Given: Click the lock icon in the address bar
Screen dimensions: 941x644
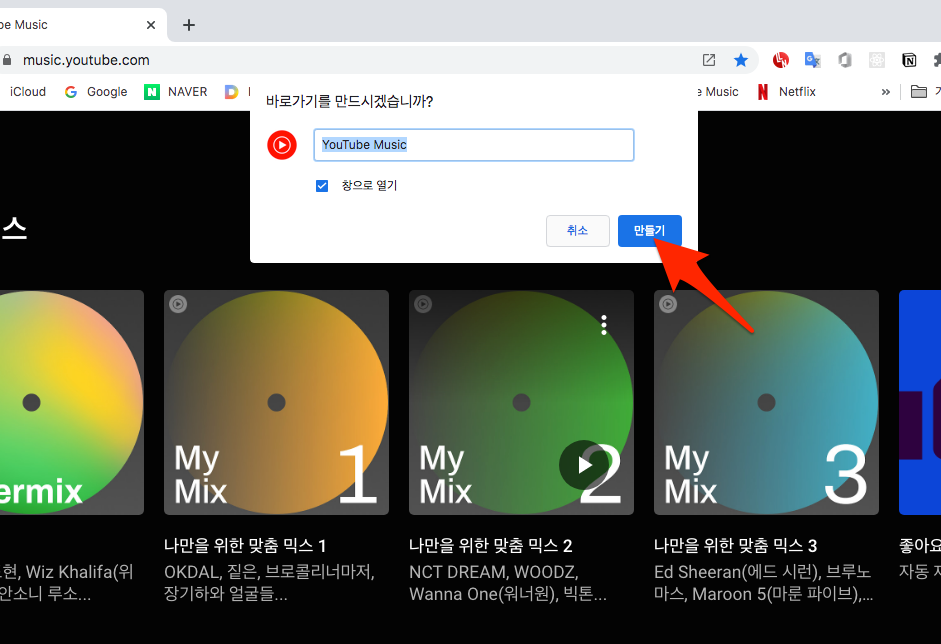Looking at the screenshot, I should [7, 60].
